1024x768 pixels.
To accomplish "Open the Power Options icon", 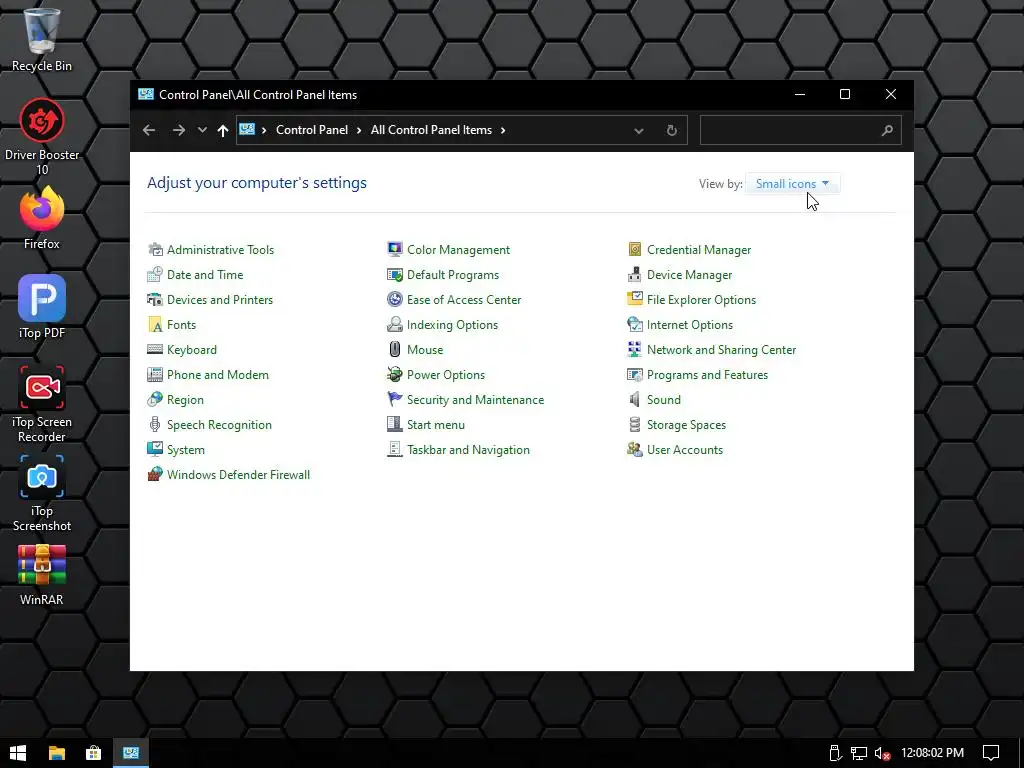I will [394, 375].
